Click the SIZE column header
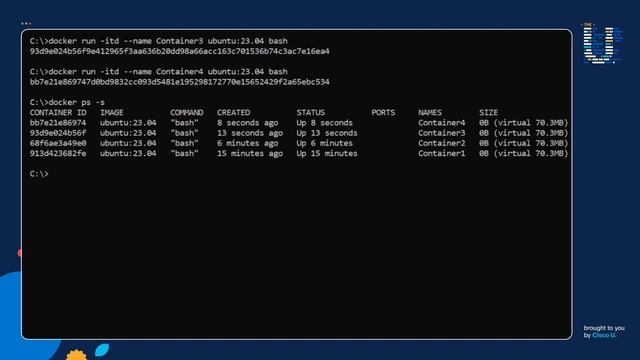Screen dimensions: 640x360 pos(489,112)
